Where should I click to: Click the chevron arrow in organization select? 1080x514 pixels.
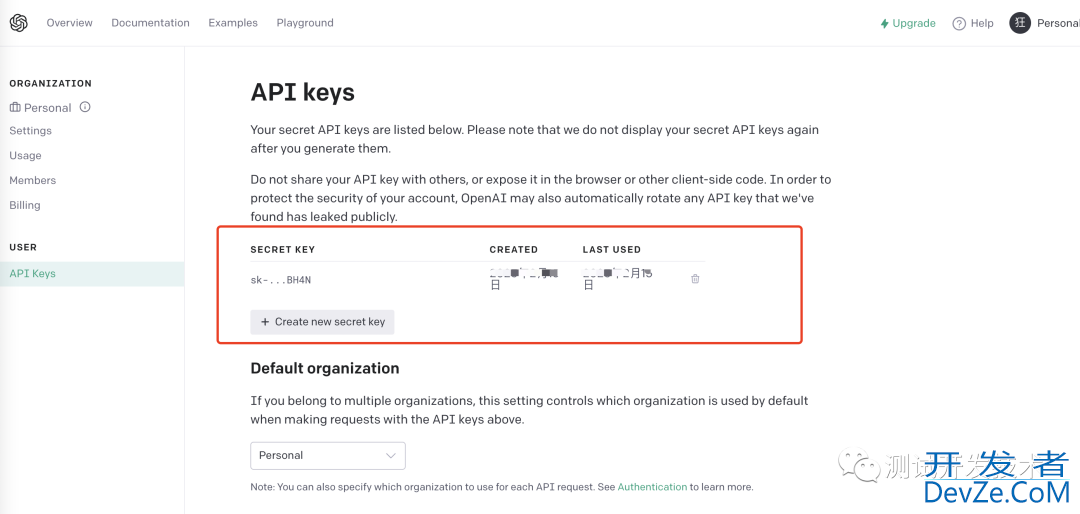pyautogui.click(x=391, y=455)
